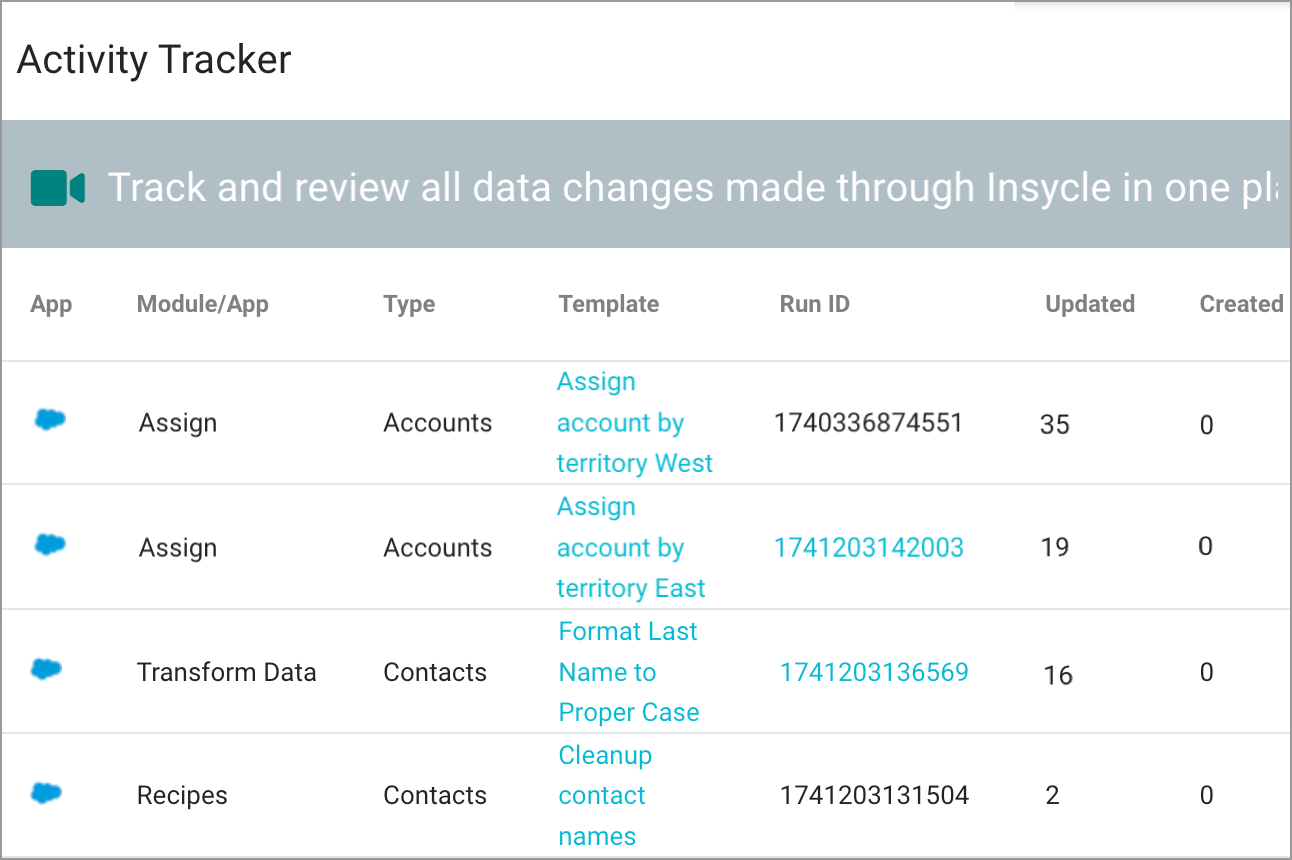Open the Assign account by territory East template

631,547
